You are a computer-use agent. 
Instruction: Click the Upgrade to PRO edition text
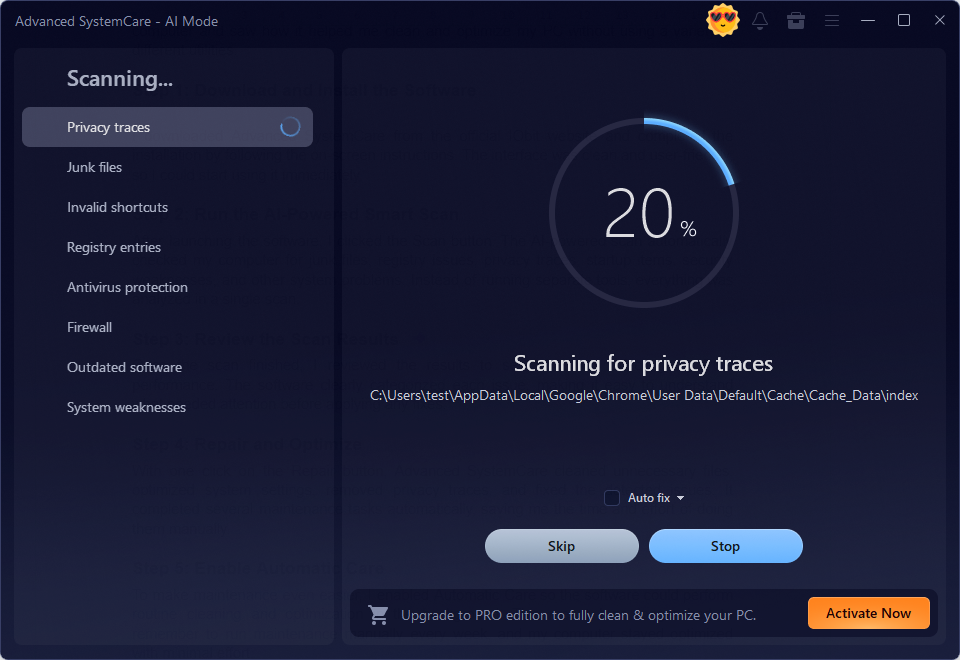(x=579, y=615)
